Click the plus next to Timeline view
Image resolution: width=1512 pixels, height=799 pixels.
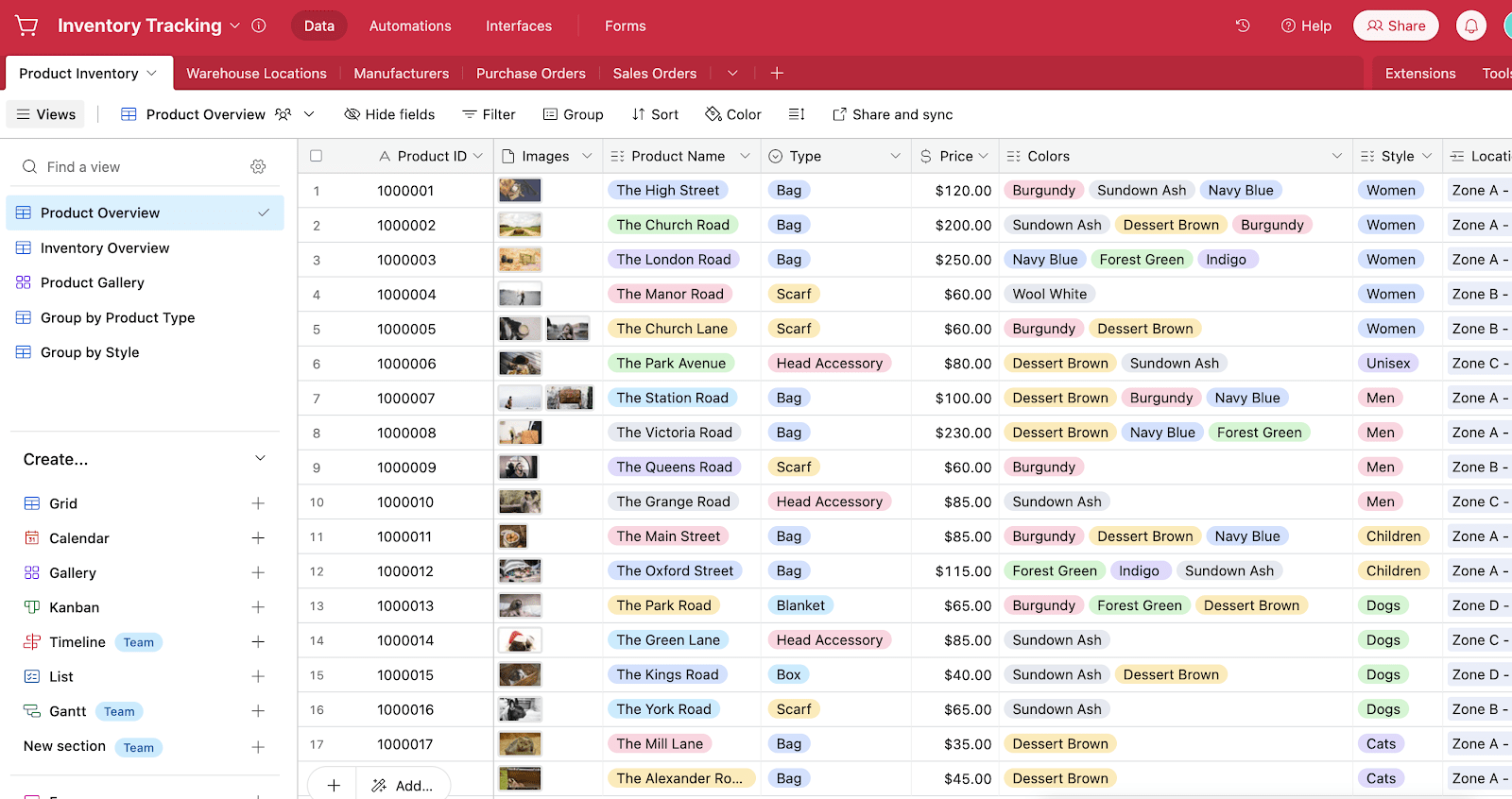pyautogui.click(x=258, y=642)
